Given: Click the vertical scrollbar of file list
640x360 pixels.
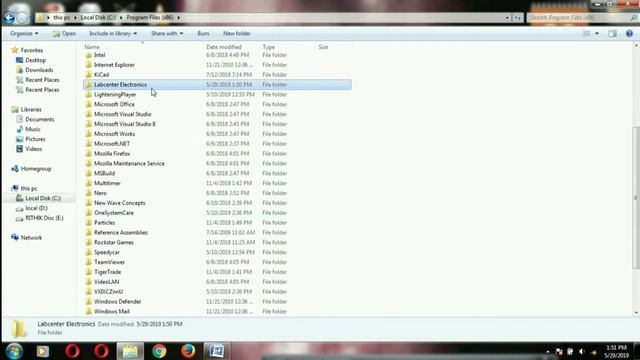Looking at the screenshot, I should click(x=636, y=198).
